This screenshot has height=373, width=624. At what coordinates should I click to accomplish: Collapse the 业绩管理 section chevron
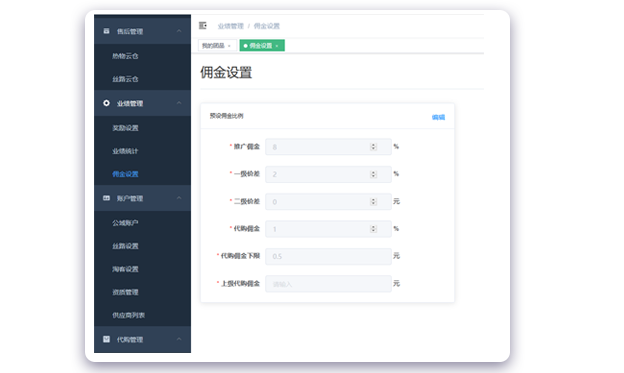tap(179, 103)
